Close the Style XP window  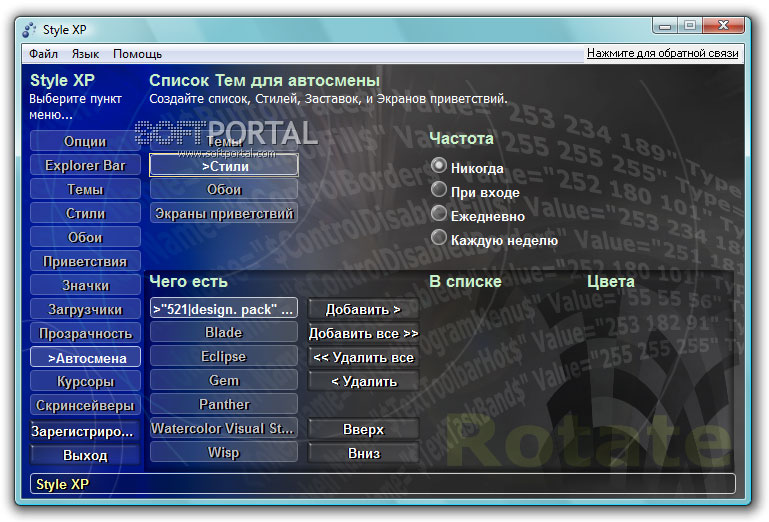[723, 26]
